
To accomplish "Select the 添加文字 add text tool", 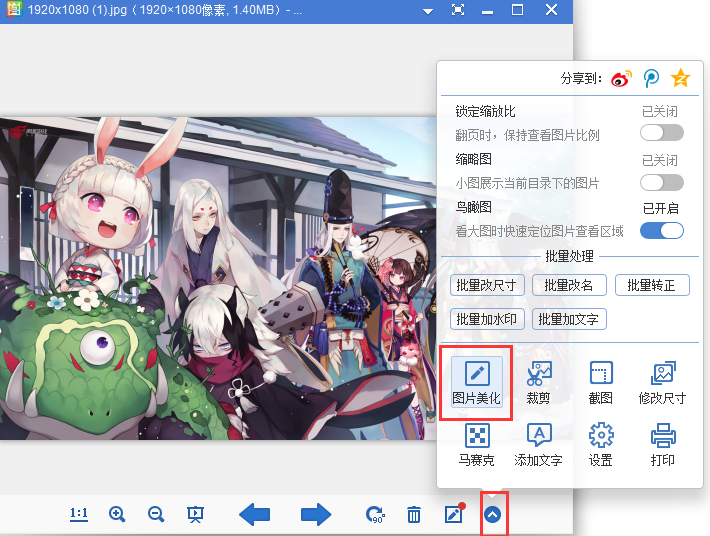I will coord(539,445).
